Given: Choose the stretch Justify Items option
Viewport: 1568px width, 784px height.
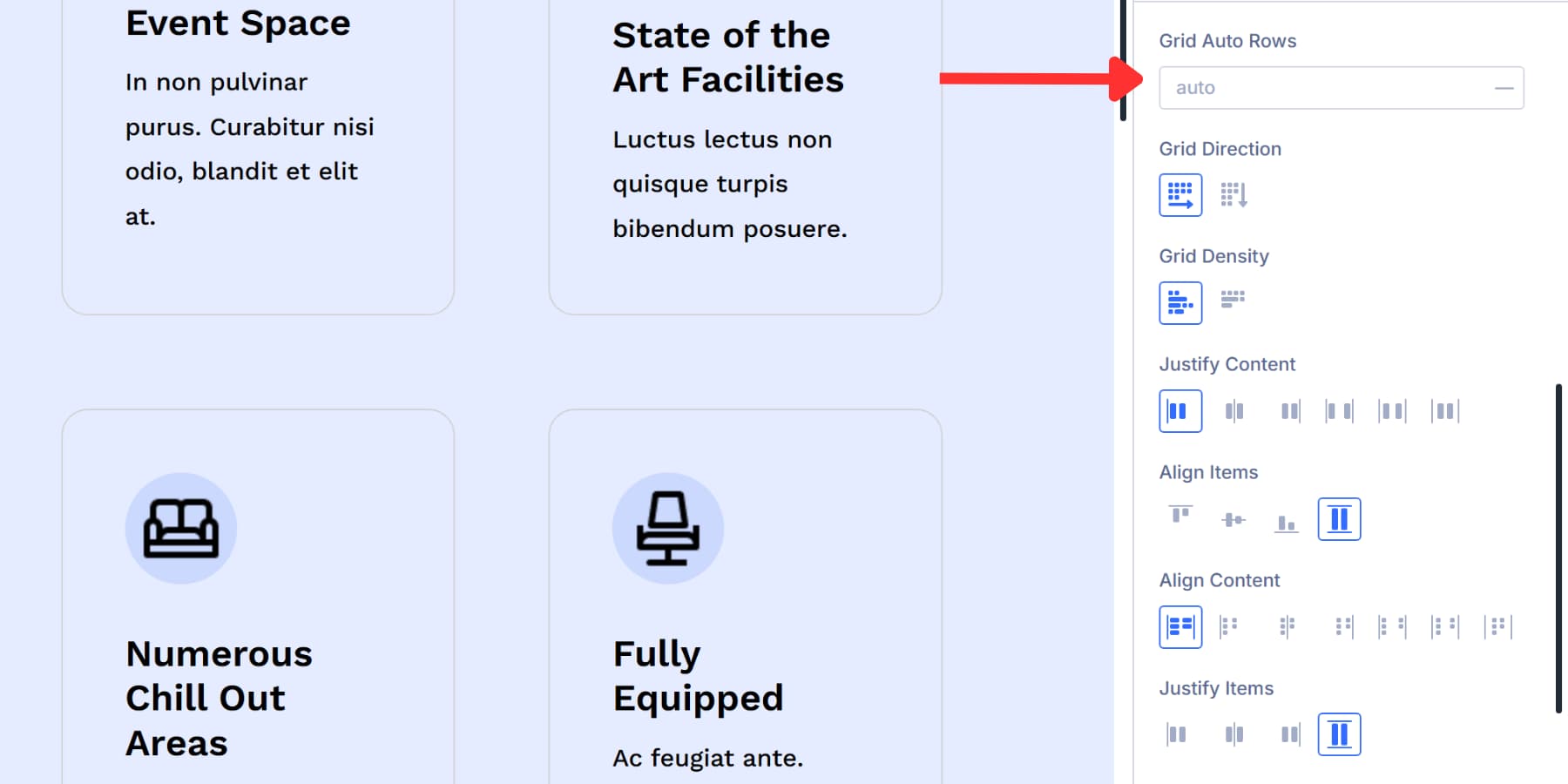Looking at the screenshot, I should click(1339, 733).
